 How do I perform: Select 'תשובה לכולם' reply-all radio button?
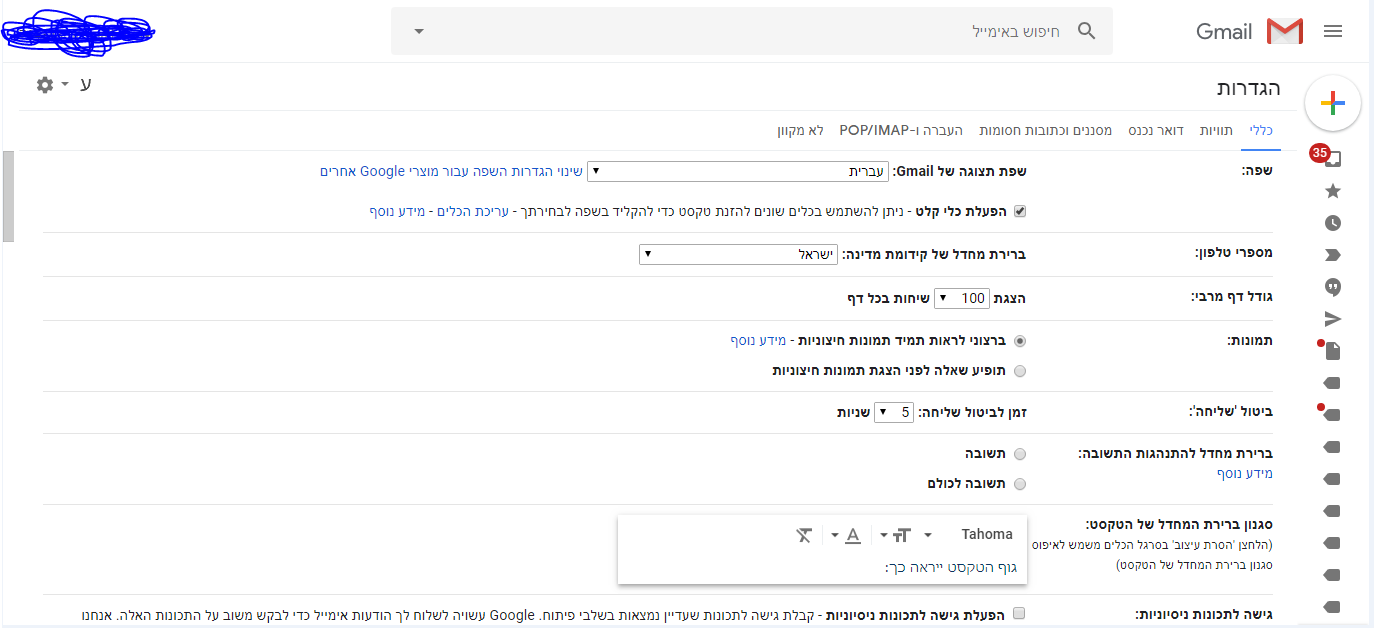tap(1020, 484)
